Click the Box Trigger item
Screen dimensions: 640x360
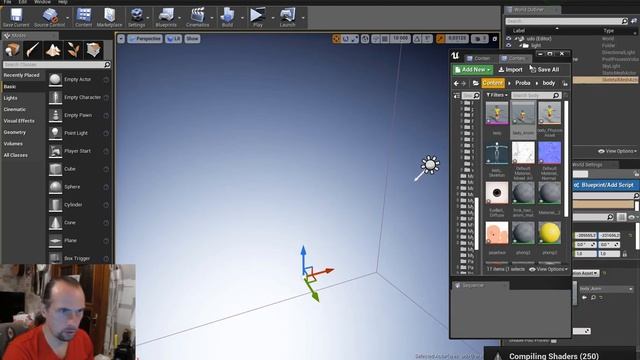79,258
